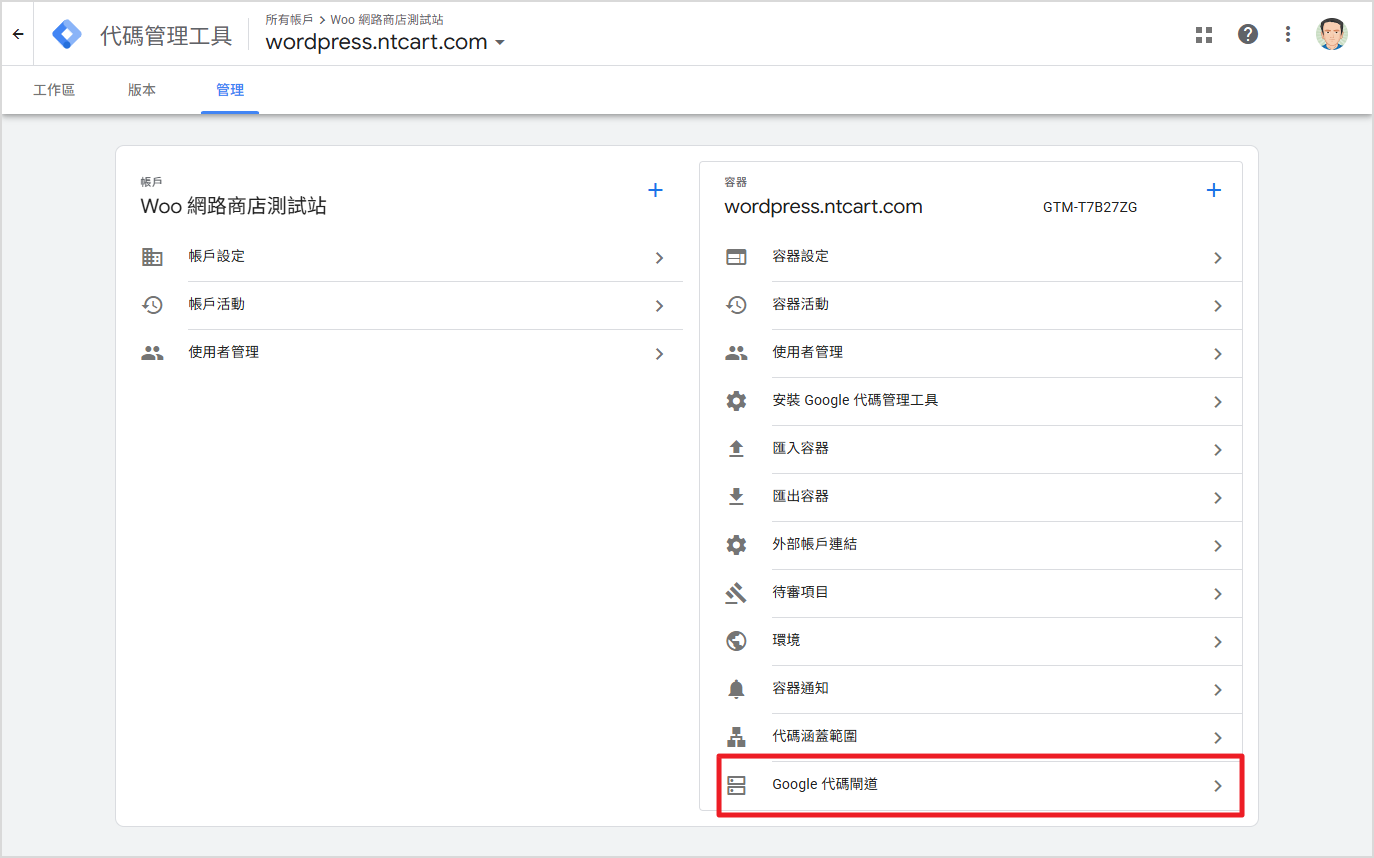Open the help question mark icon
This screenshot has width=1374, height=858.
(x=1248, y=34)
